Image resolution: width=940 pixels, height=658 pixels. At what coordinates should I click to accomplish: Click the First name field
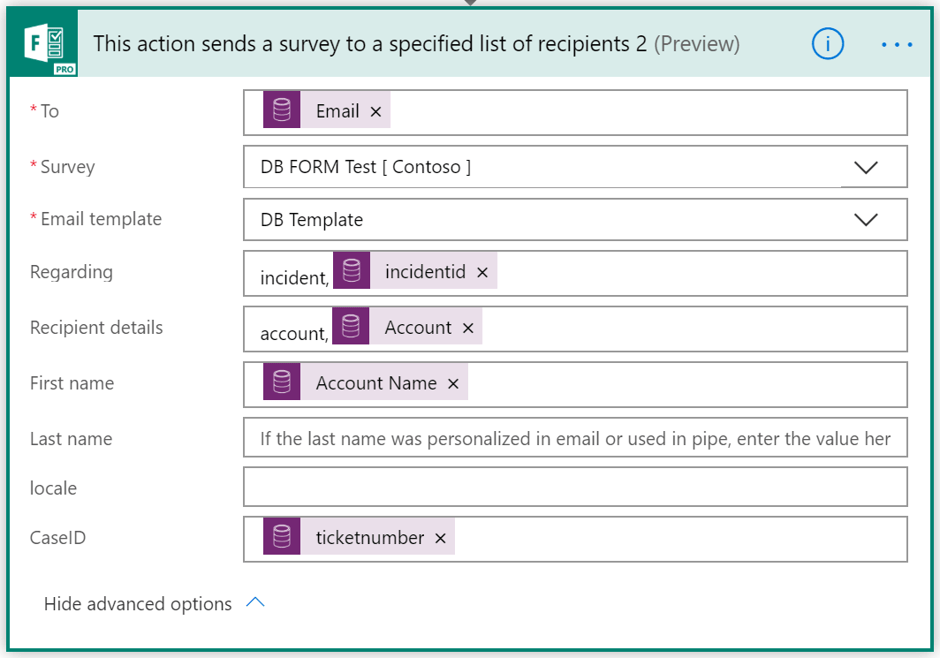[575, 384]
